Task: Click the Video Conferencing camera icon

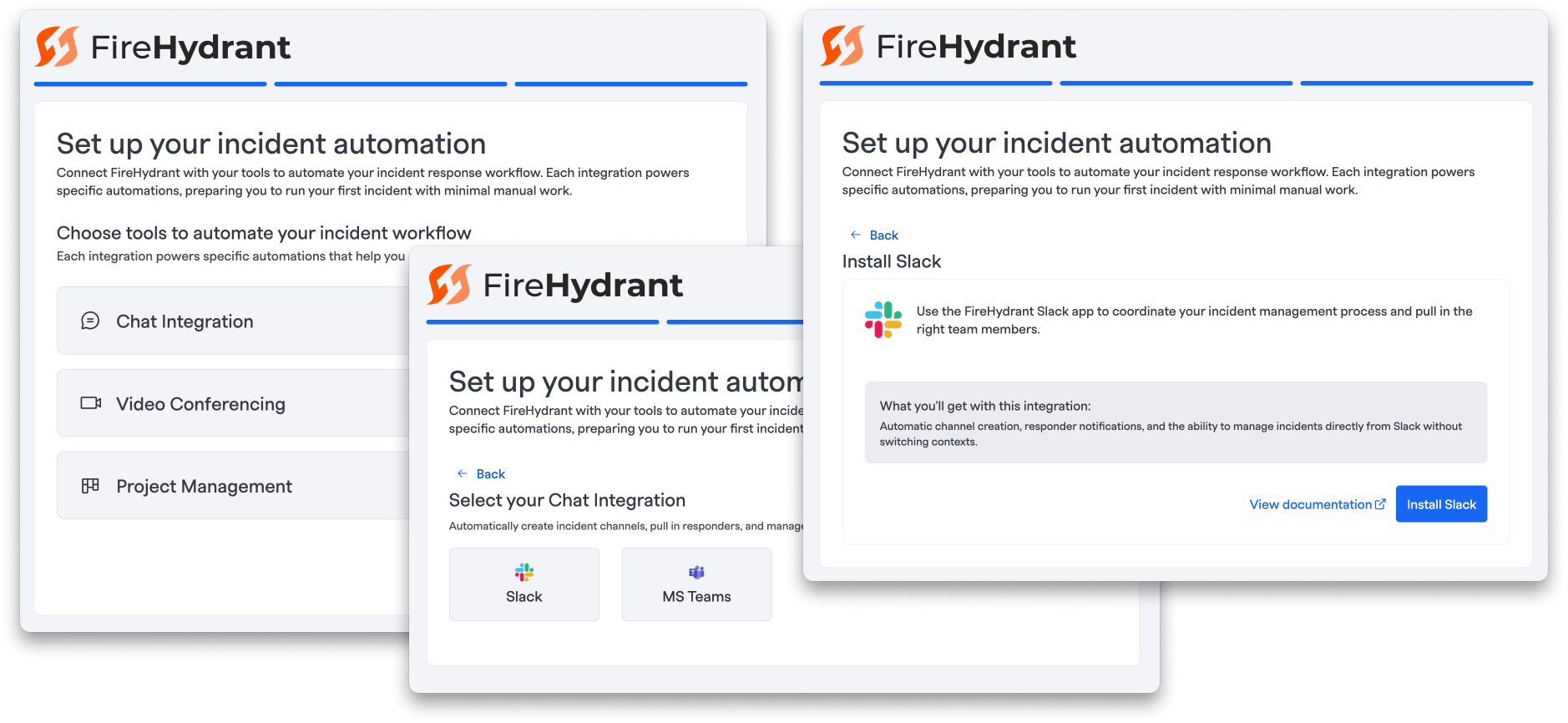Action: coord(91,403)
